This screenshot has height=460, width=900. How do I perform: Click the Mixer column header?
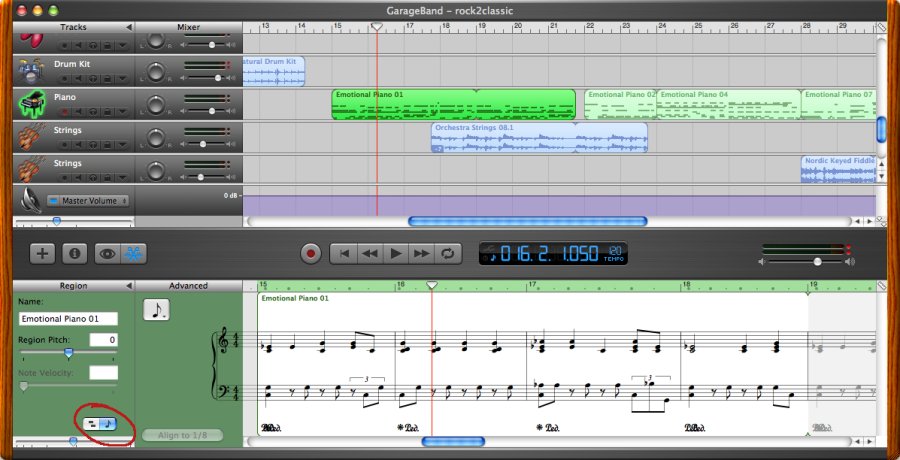(188, 27)
